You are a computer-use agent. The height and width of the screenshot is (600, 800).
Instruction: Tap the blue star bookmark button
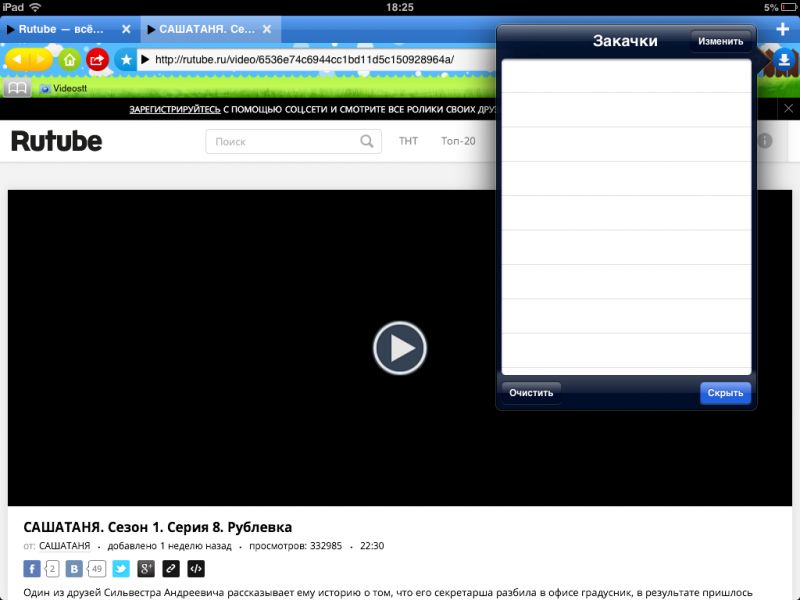pyautogui.click(x=125, y=60)
